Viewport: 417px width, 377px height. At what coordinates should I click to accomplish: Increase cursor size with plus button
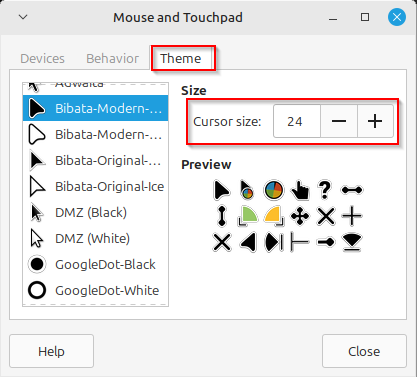pos(375,121)
